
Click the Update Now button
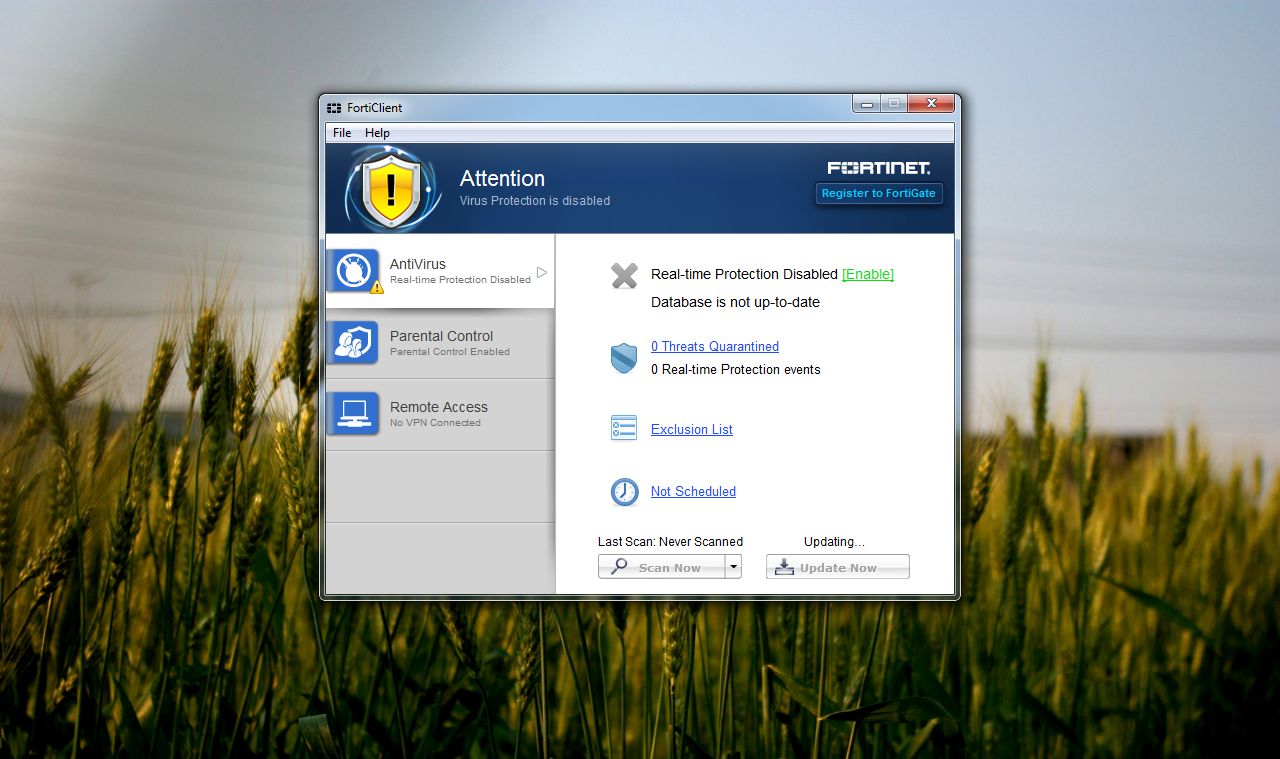coord(837,566)
